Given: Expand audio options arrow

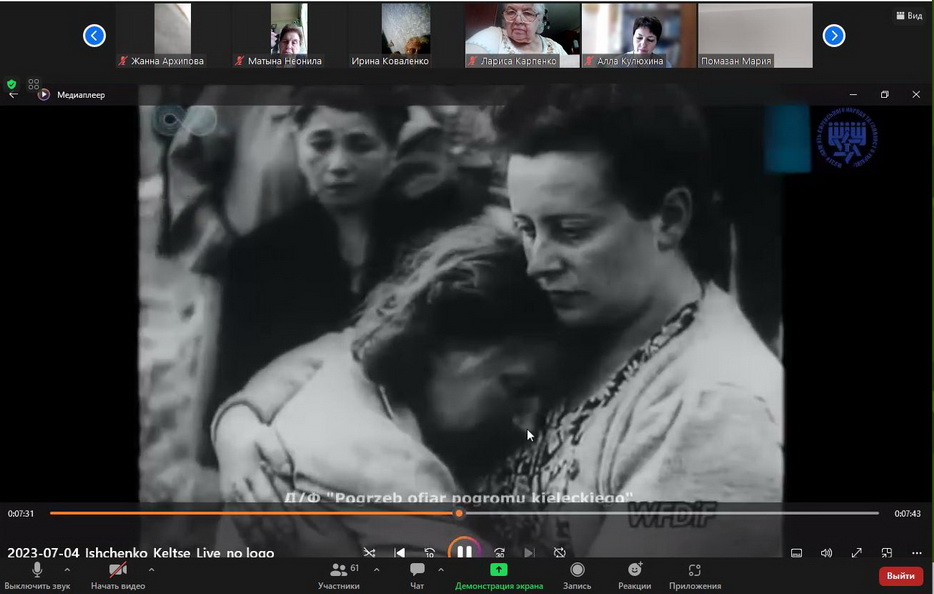Looking at the screenshot, I should pyautogui.click(x=67, y=570).
